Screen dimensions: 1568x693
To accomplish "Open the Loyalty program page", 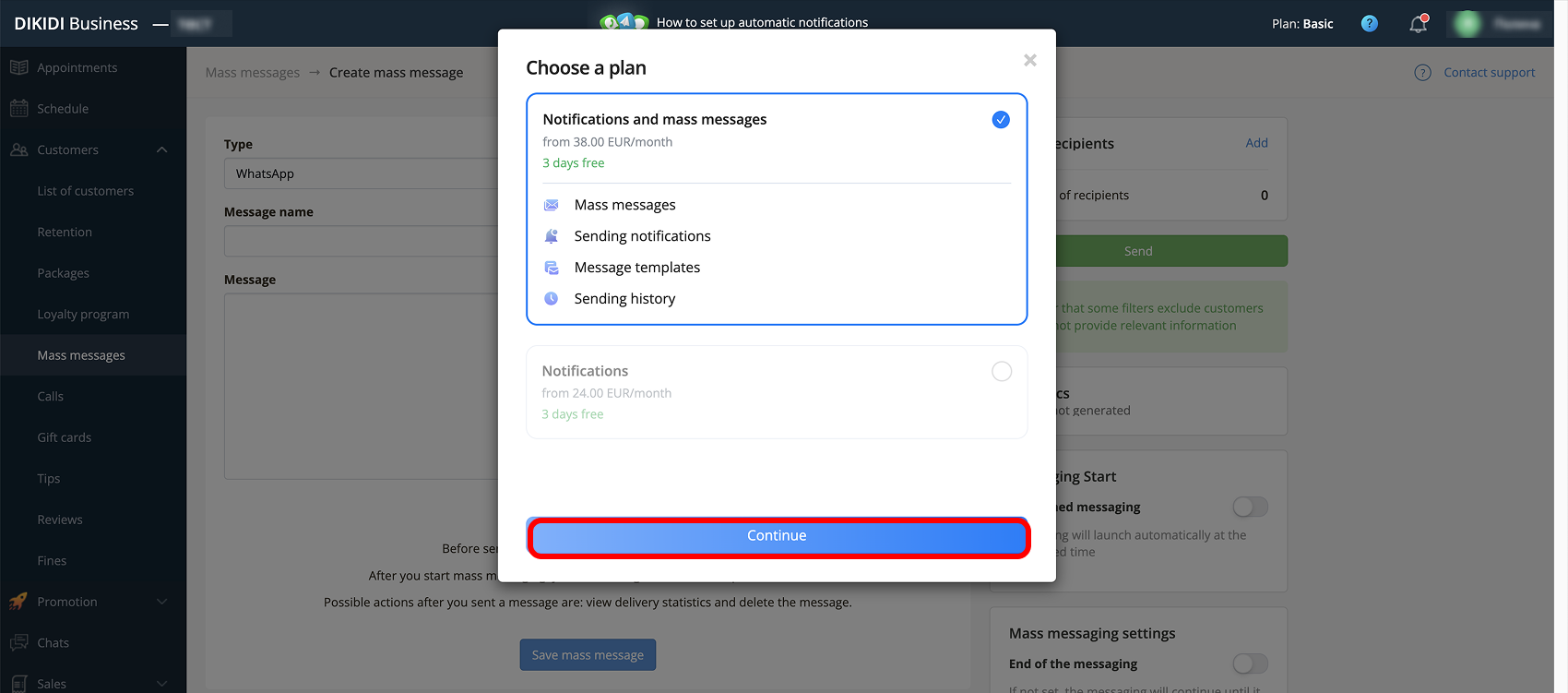I will coord(83,315).
